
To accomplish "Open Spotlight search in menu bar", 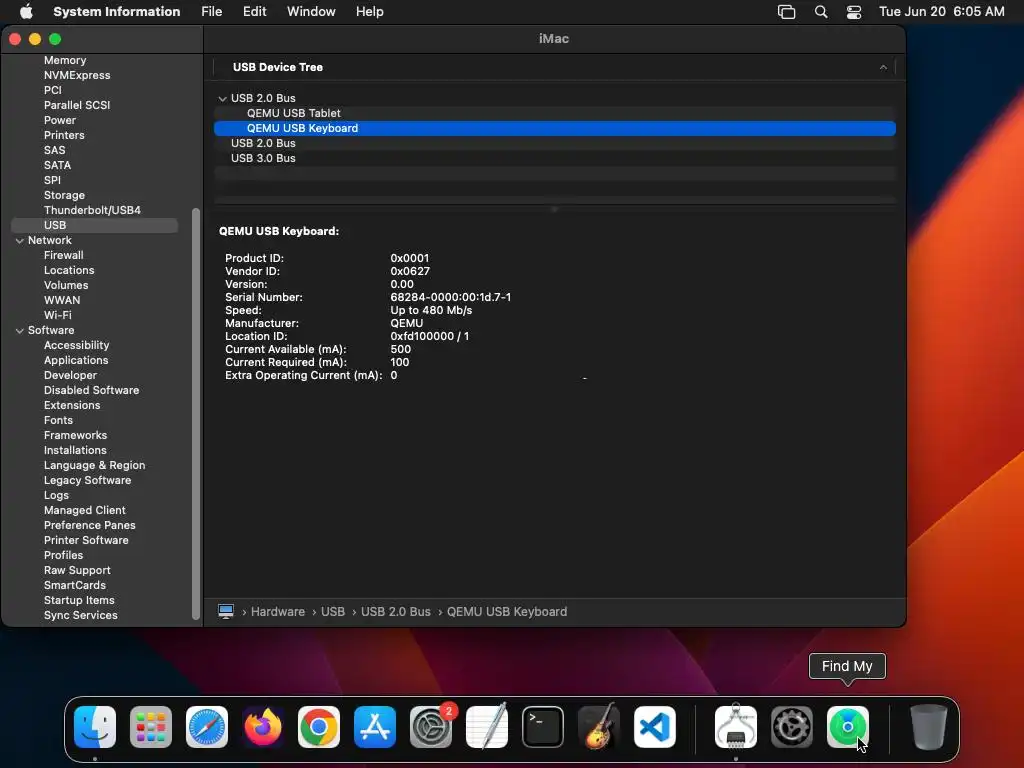I will 821,12.
